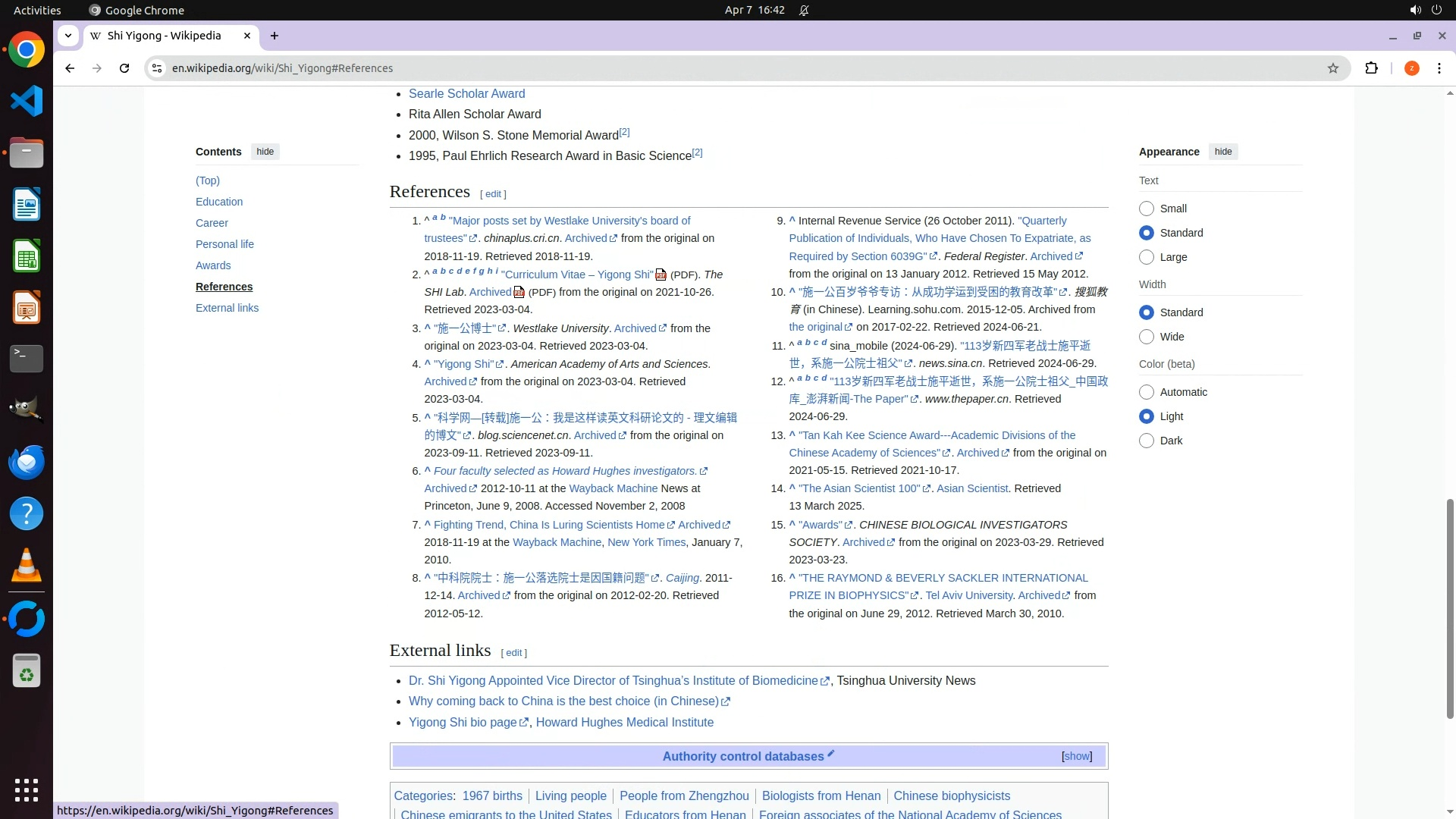Switch page width to Wide
The width and height of the screenshot is (1456, 819).
[1147, 337]
